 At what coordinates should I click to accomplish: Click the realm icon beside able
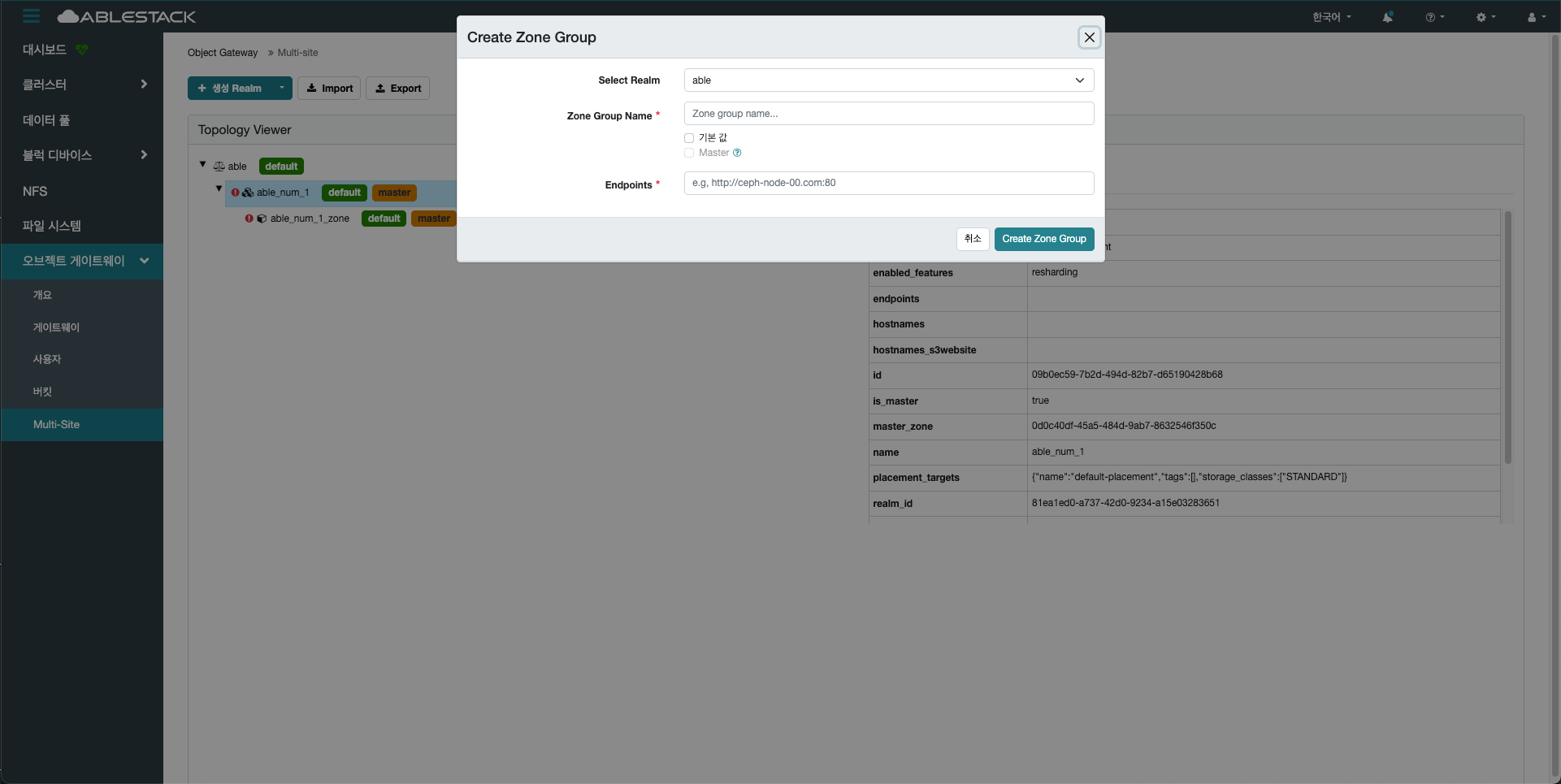click(x=219, y=167)
